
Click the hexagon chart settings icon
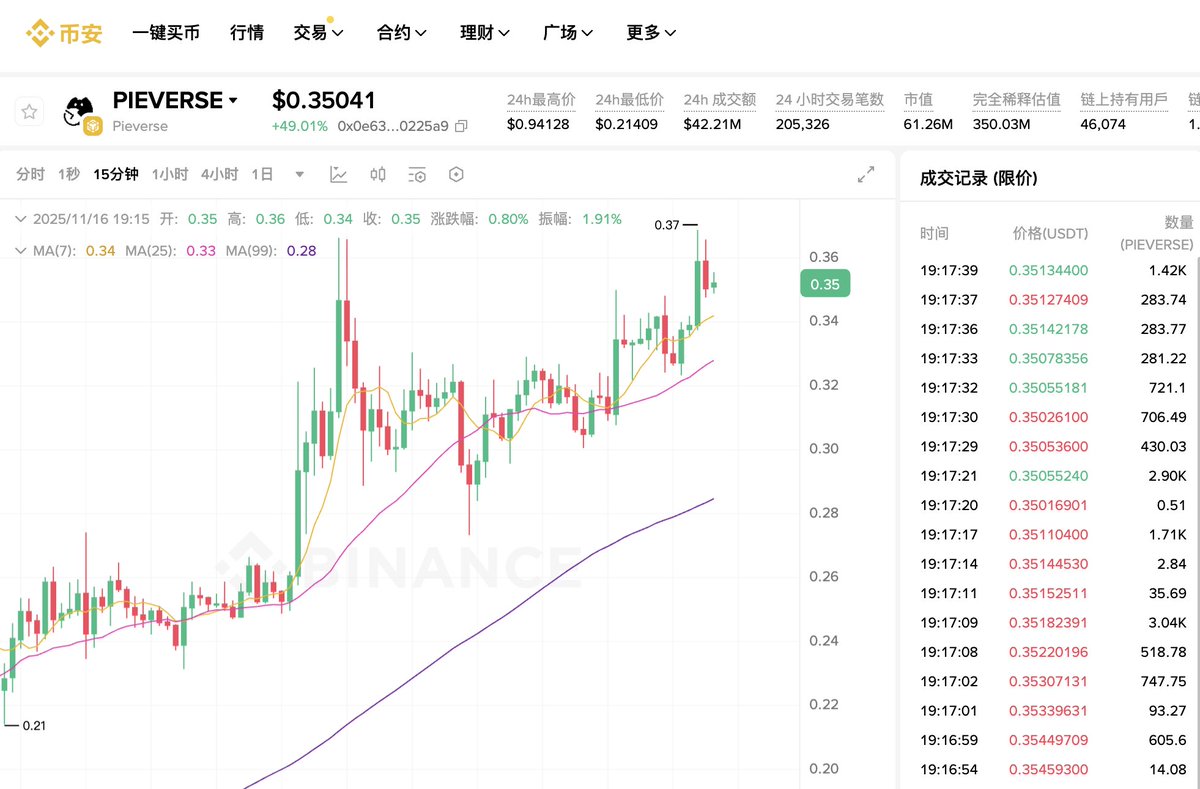pos(457,174)
